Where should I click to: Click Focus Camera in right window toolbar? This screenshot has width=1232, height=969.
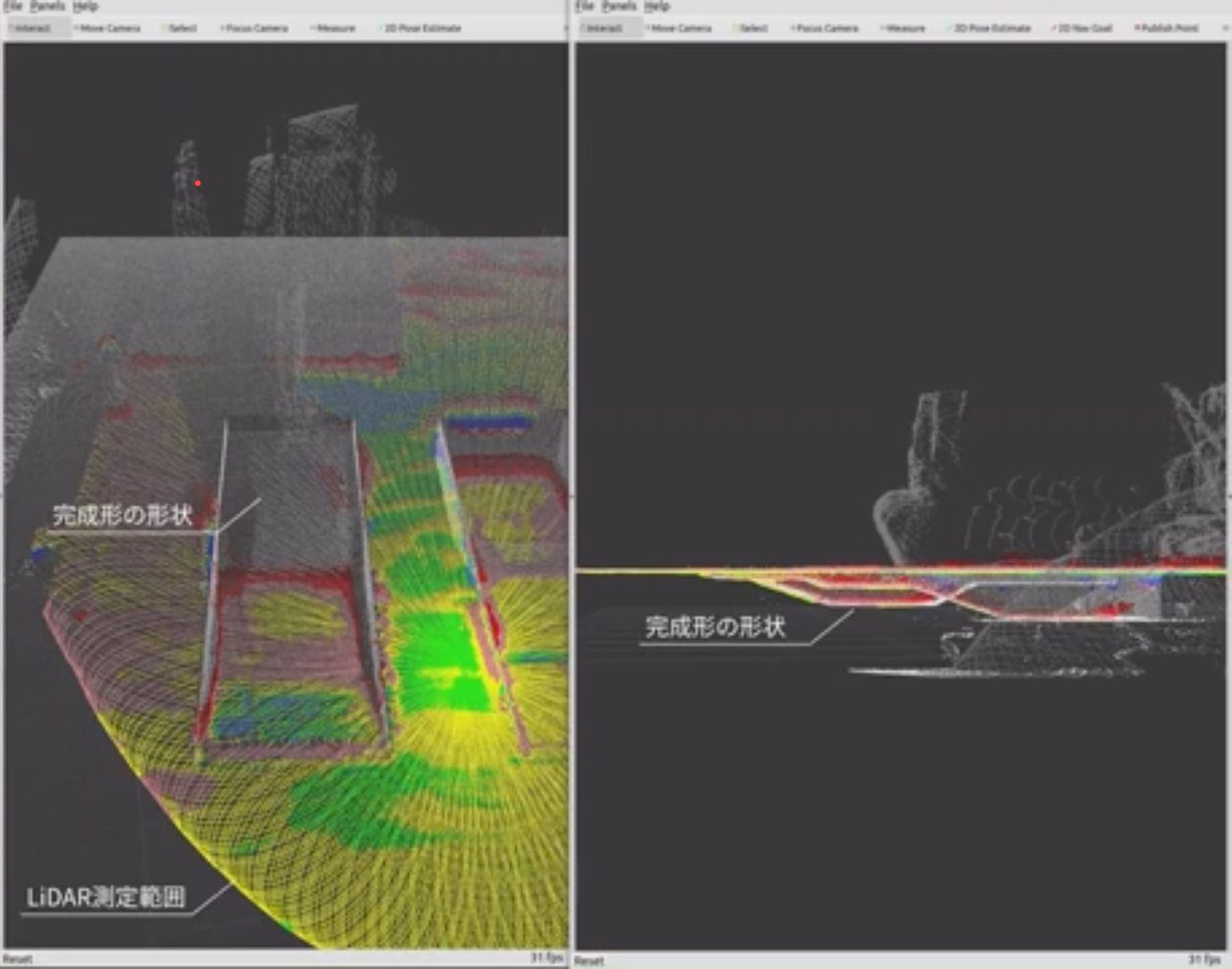[x=825, y=28]
